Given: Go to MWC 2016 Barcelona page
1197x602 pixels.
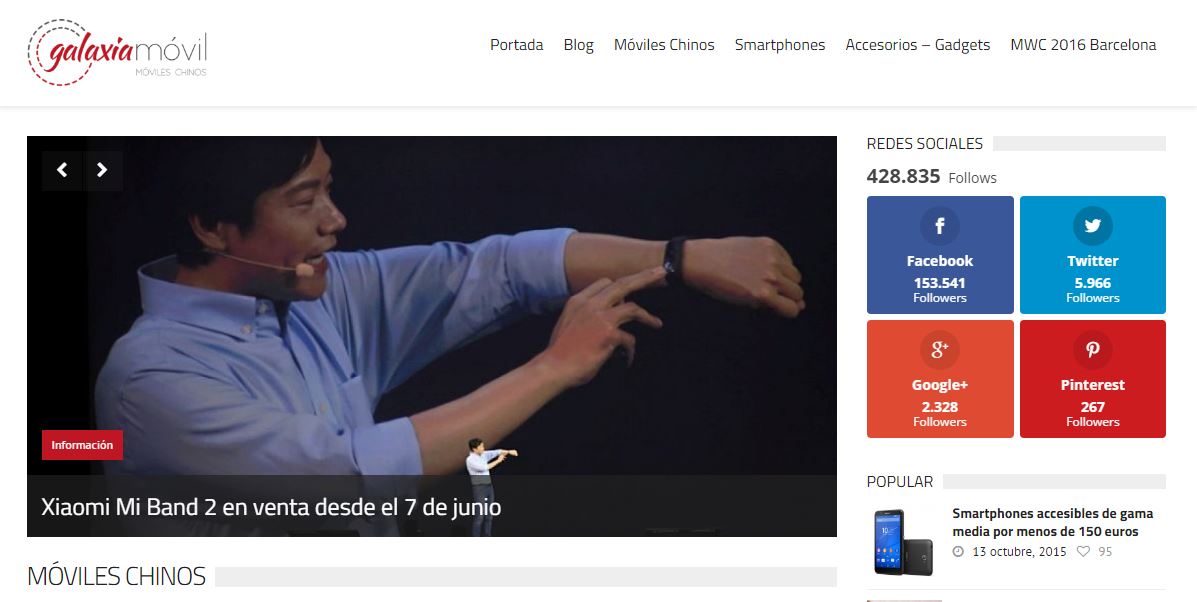Looking at the screenshot, I should point(1083,45).
